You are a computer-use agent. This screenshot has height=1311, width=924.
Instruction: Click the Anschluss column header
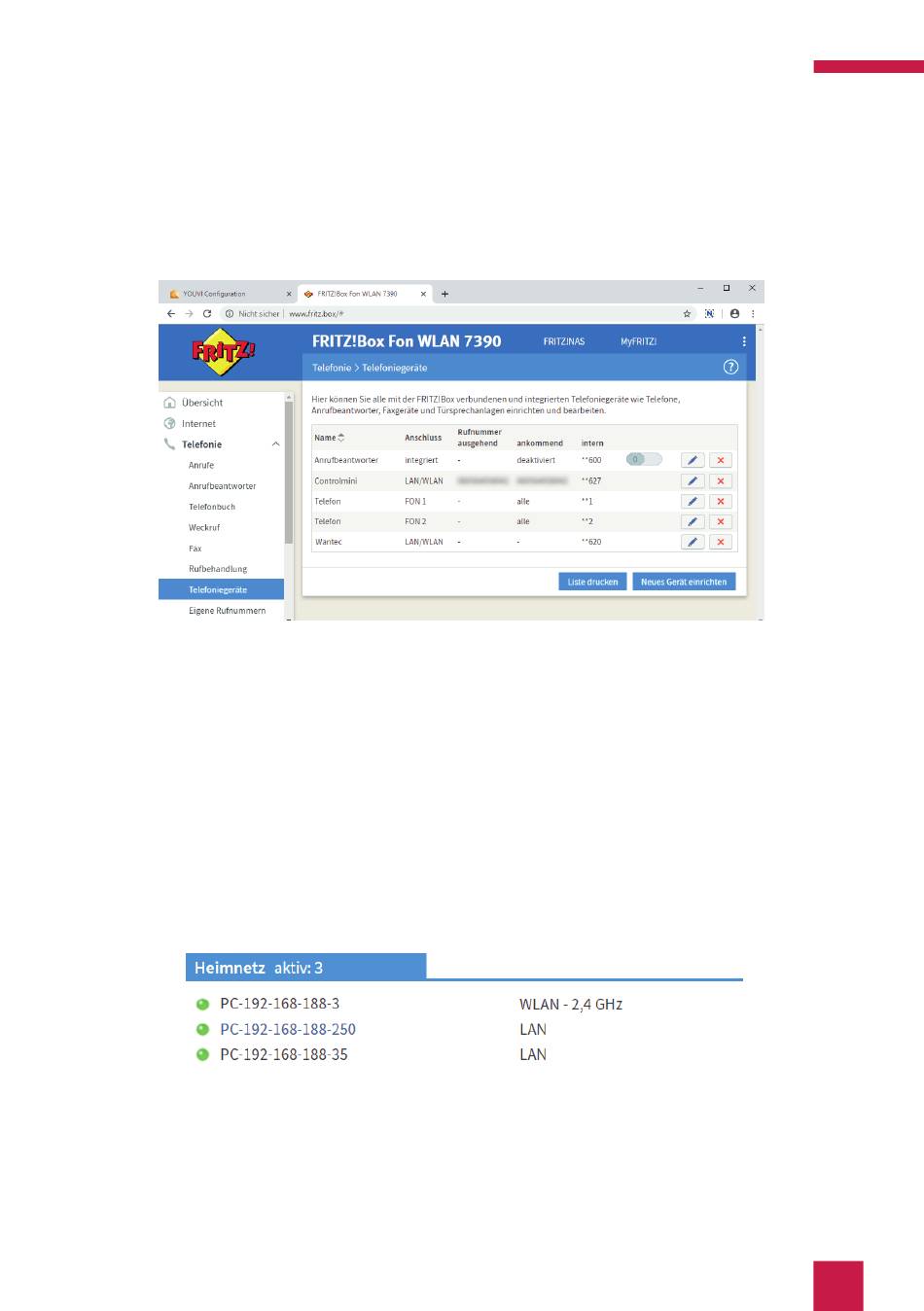point(423,438)
